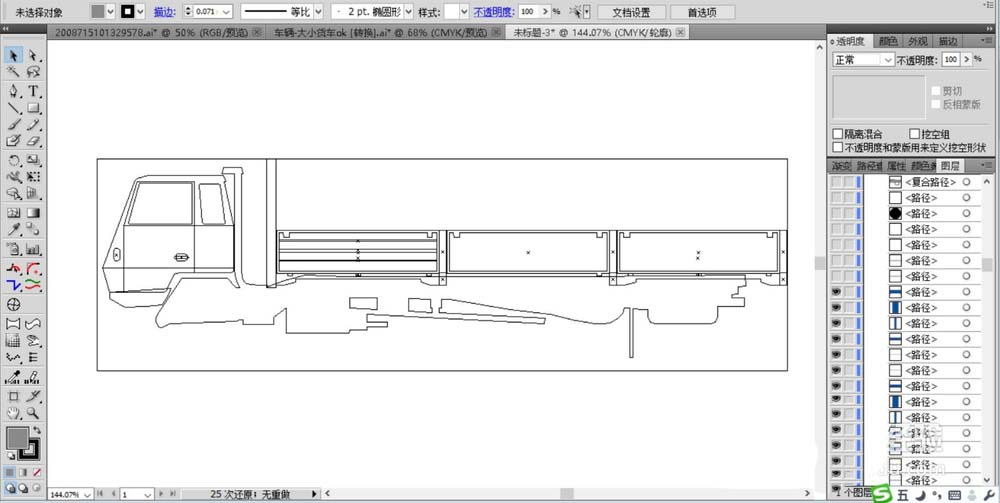
Task: Select the Type tool
Action: point(33,91)
